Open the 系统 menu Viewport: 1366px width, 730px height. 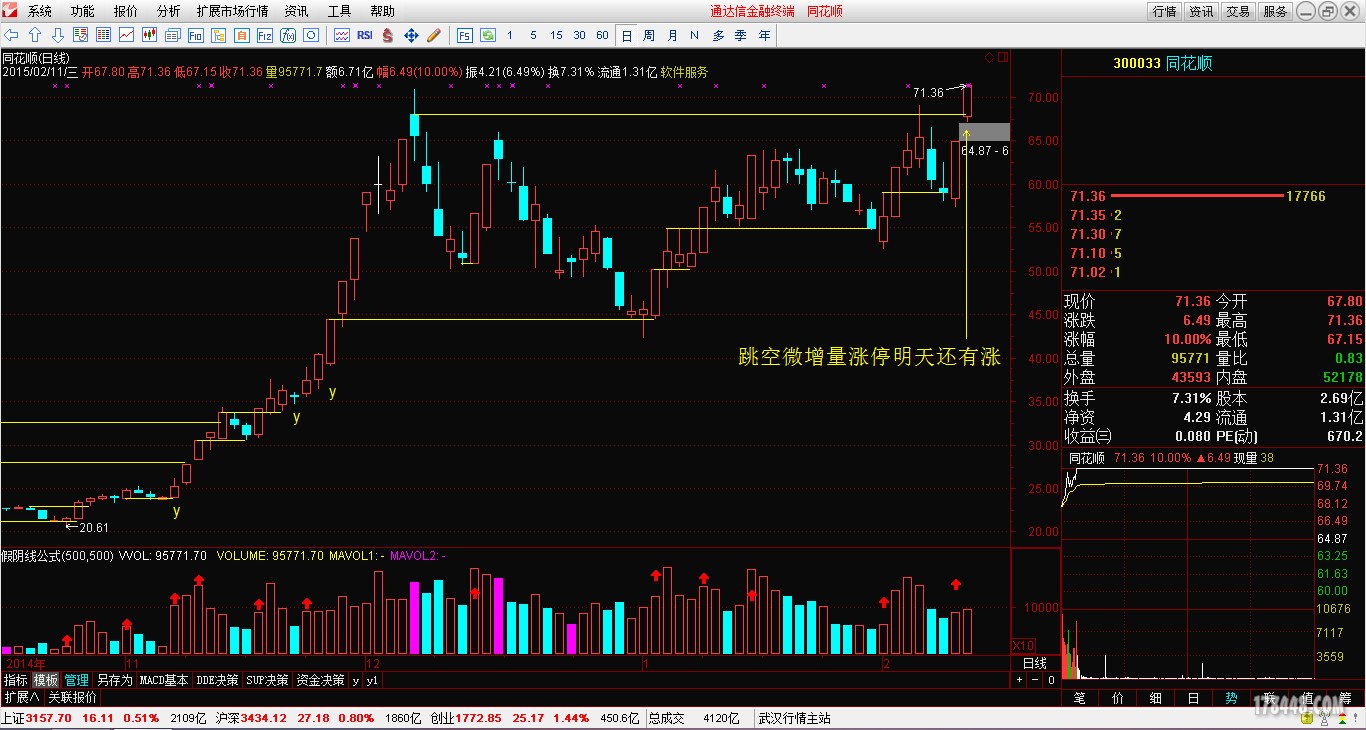pos(39,11)
